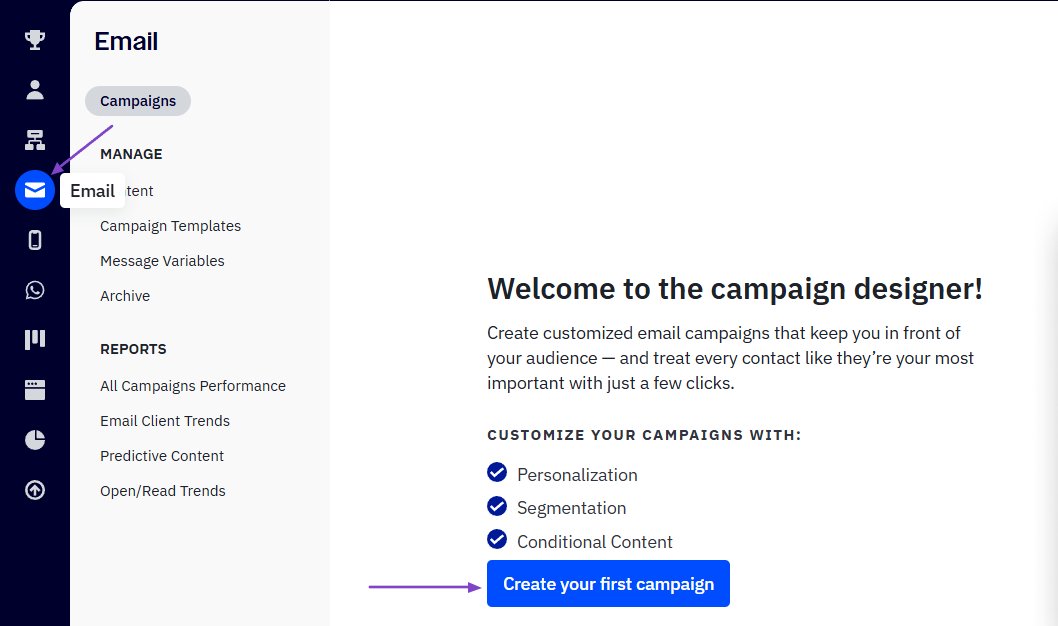The image size is (1058, 626).
Task: Click the upgrade arrow circle icon
Action: point(35,490)
